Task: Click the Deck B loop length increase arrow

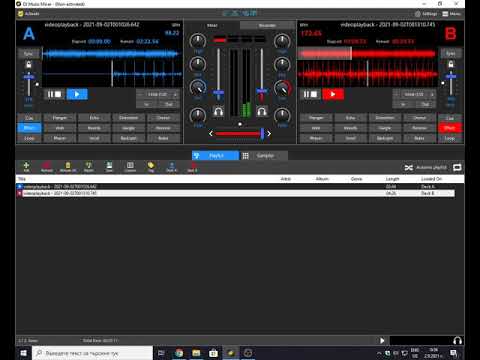Action: pos(432,95)
